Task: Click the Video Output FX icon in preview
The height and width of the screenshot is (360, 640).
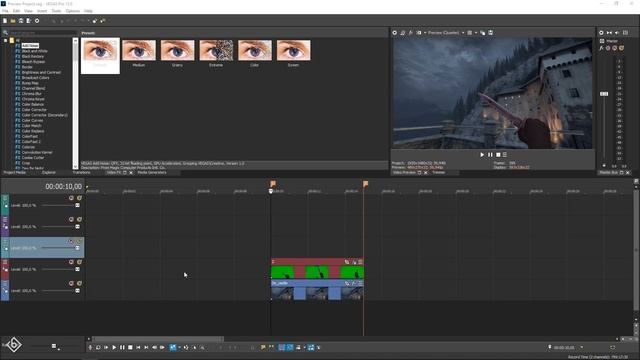Action: (411, 33)
